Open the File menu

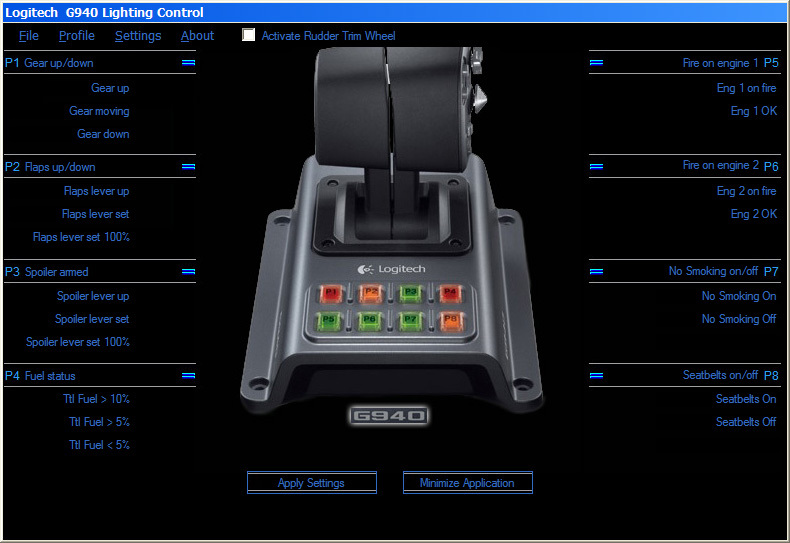click(29, 36)
